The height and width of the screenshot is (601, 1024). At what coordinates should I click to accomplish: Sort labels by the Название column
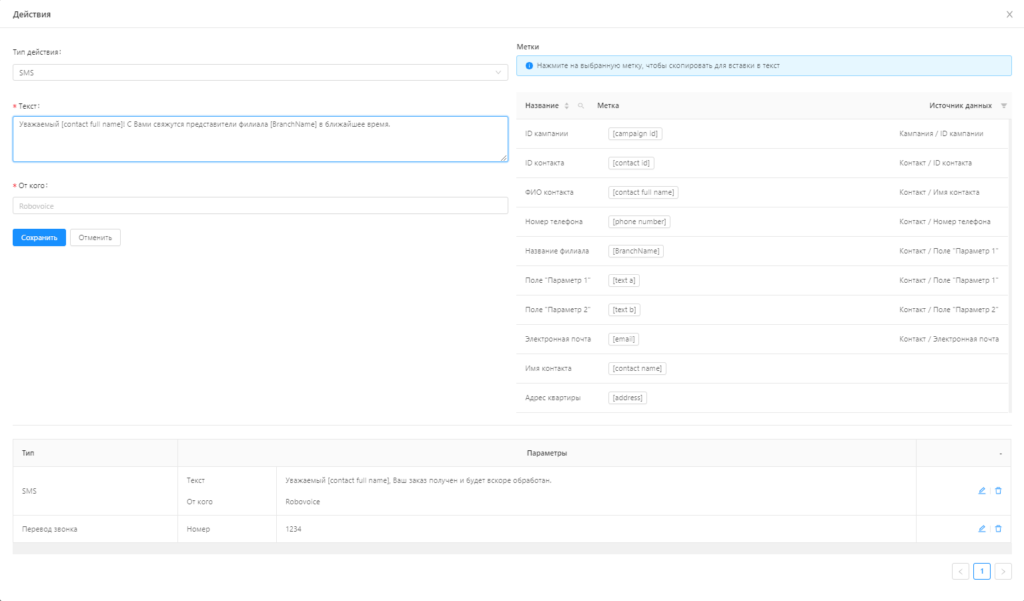566,106
